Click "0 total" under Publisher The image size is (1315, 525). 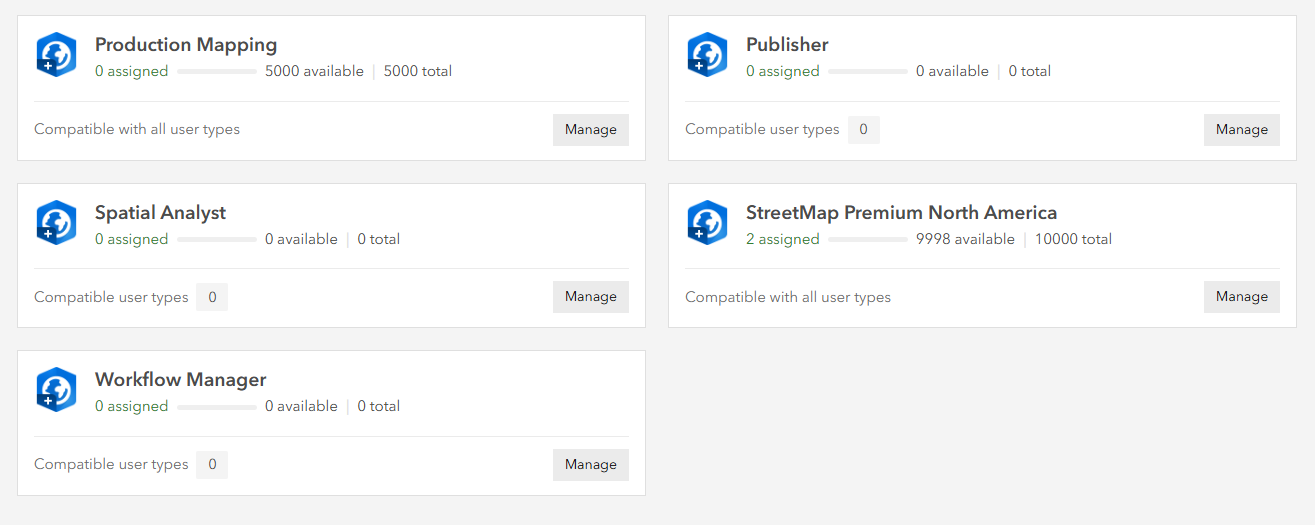pos(1030,72)
